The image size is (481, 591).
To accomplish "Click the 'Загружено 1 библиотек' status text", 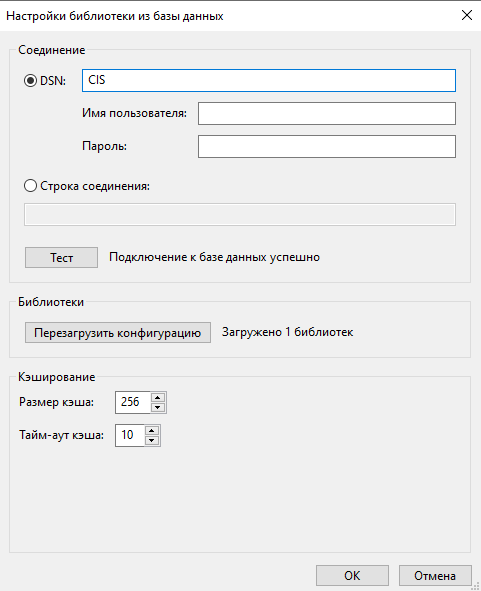I will (x=288, y=332).
